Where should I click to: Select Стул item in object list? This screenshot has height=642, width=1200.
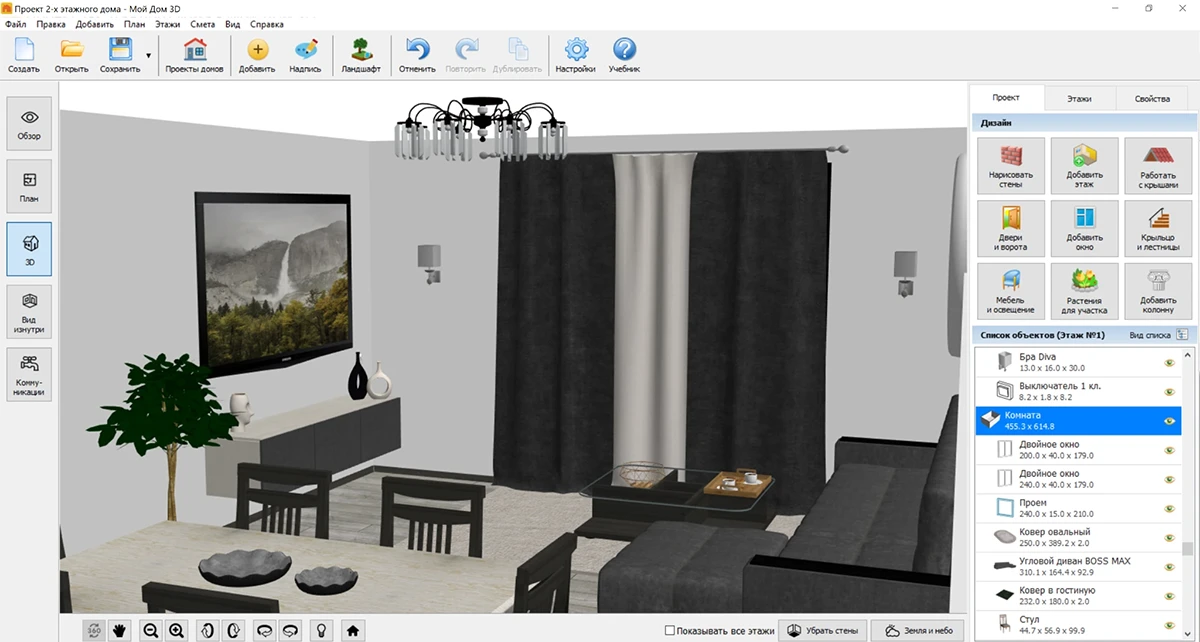(1078, 624)
